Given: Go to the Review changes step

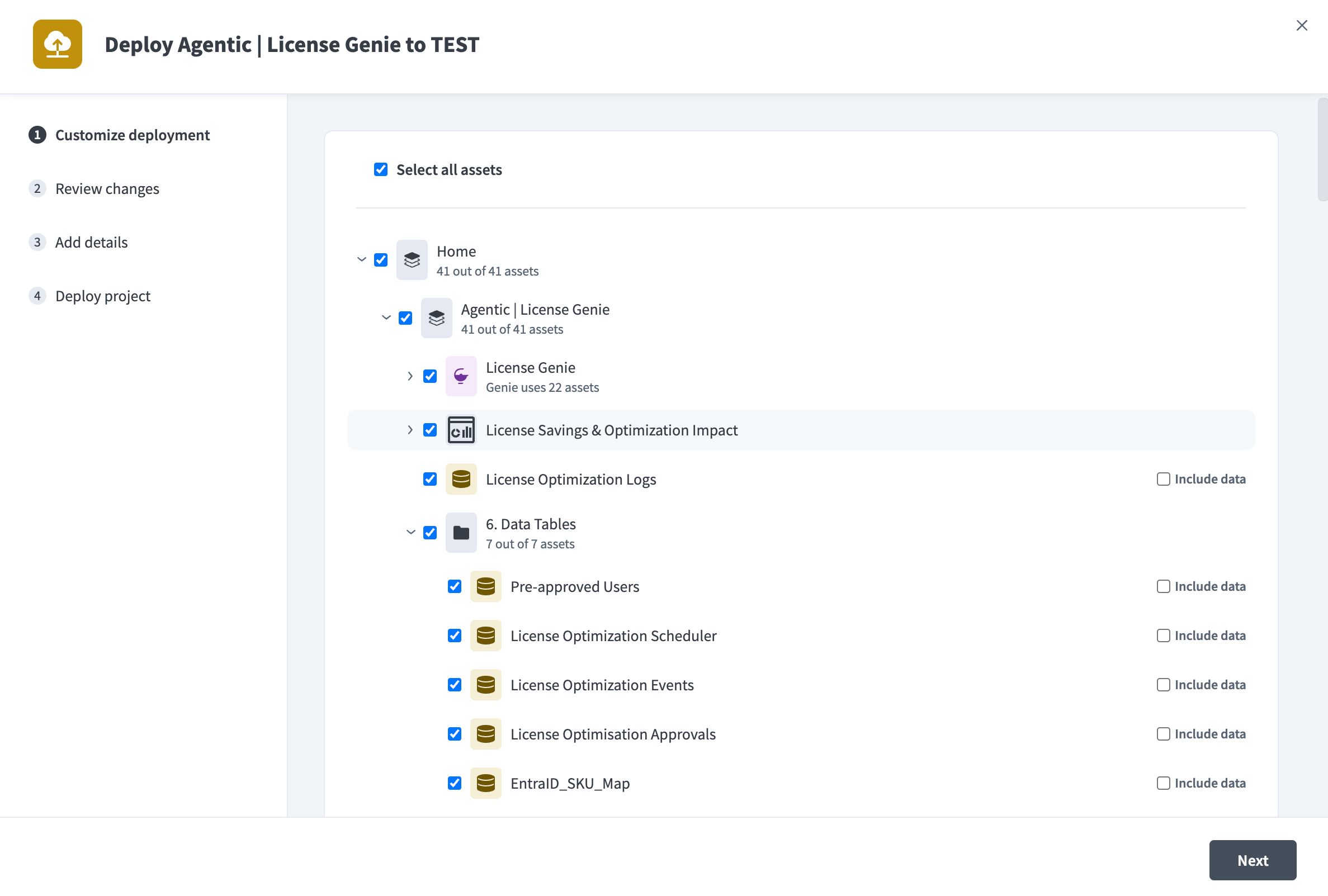Looking at the screenshot, I should point(94,188).
